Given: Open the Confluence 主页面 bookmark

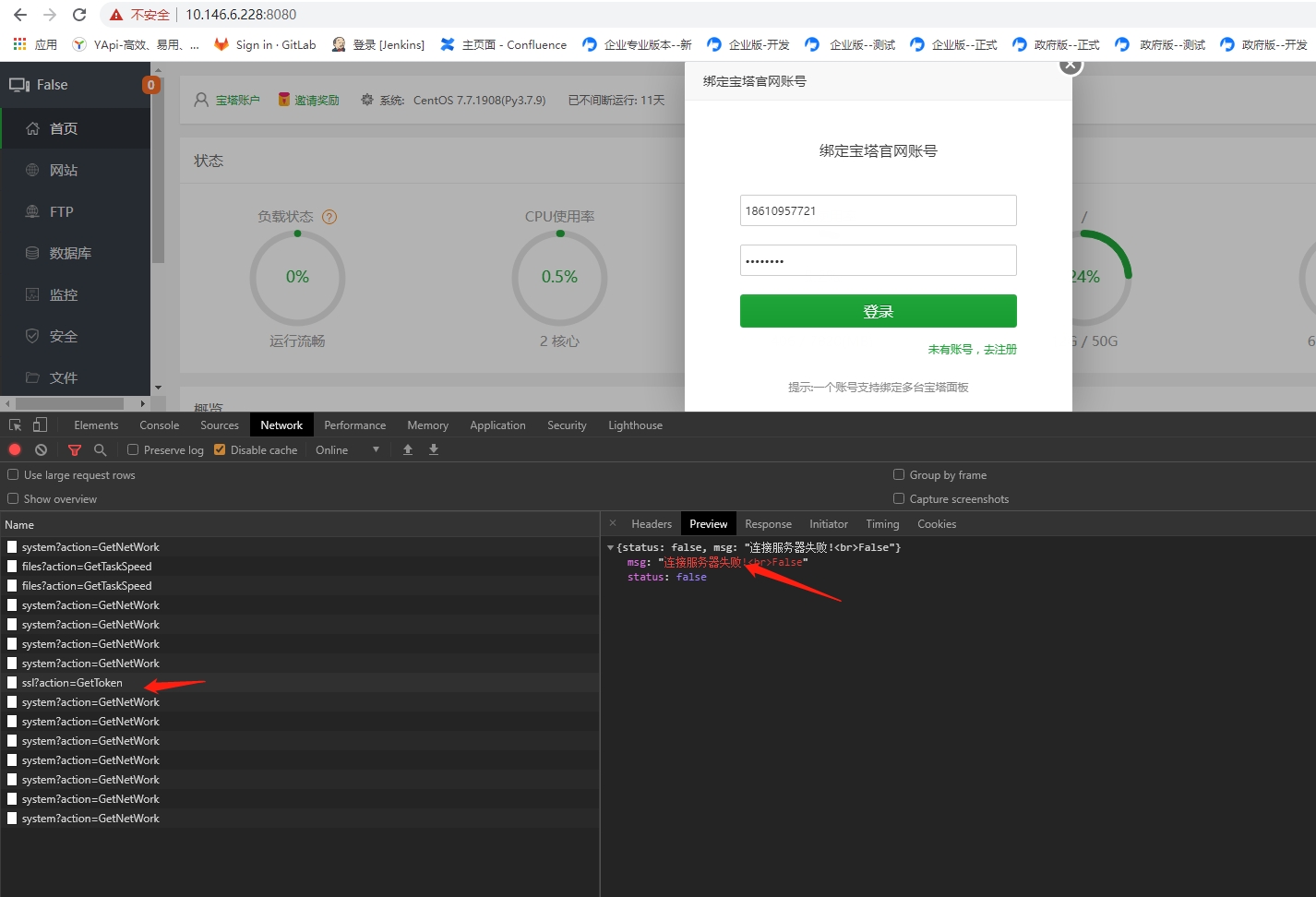Looking at the screenshot, I should (x=503, y=44).
